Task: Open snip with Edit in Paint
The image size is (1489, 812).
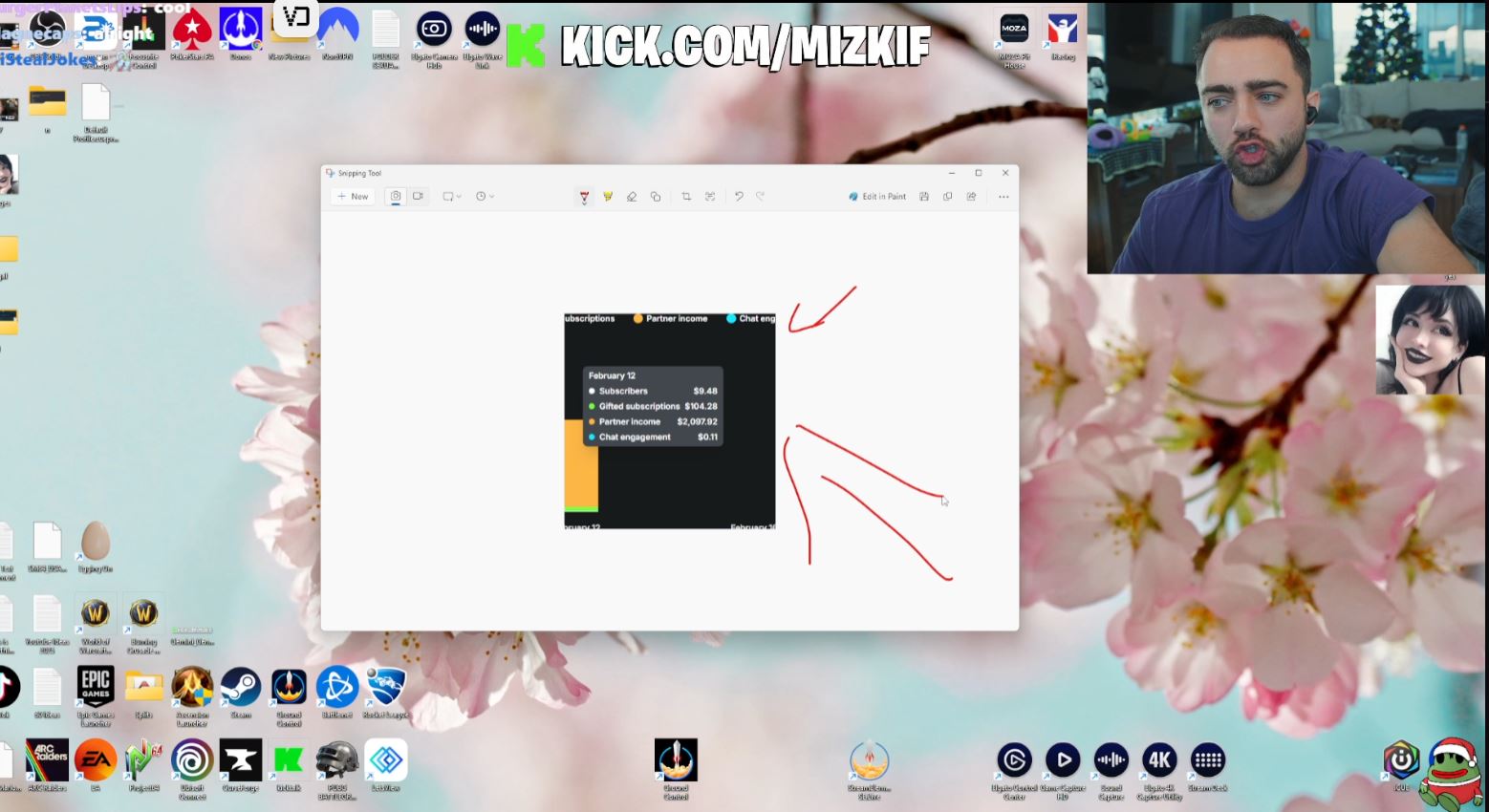Action: click(877, 197)
